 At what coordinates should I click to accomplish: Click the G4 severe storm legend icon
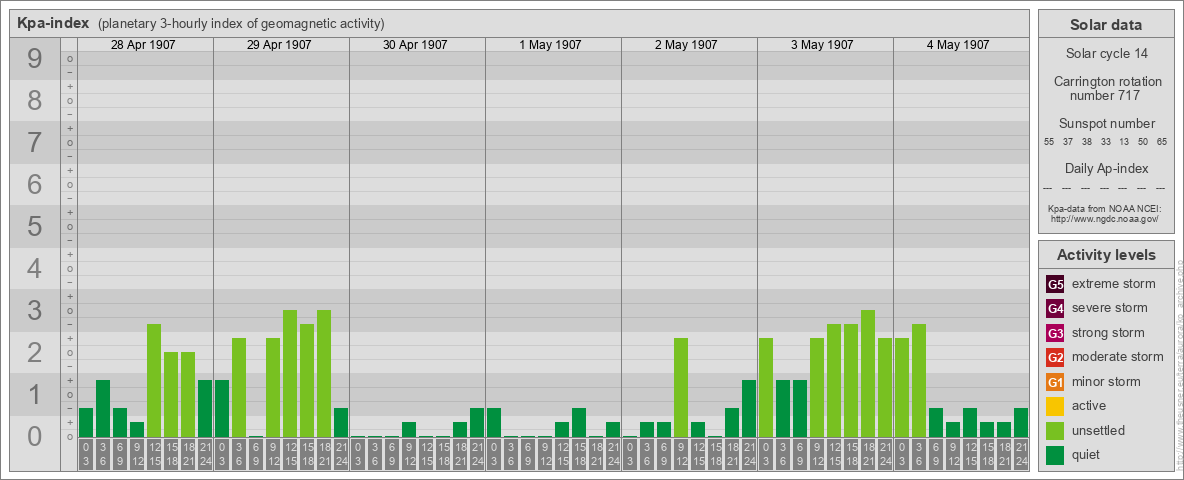tap(1055, 309)
